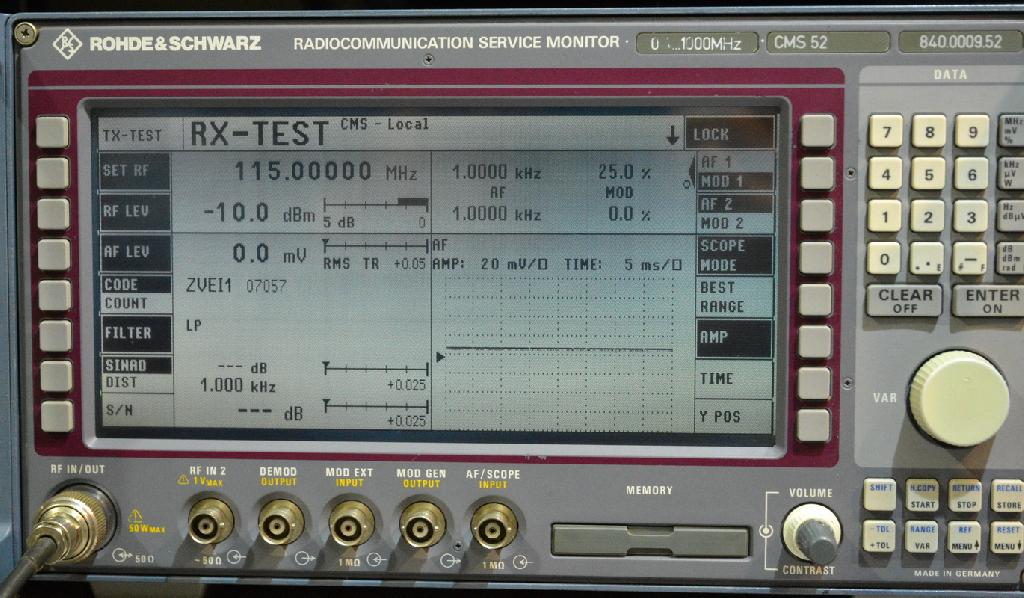This screenshot has height=598, width=1024.
Task: Push the hardware softkey beside AF LEV
Action: [54, 255]
